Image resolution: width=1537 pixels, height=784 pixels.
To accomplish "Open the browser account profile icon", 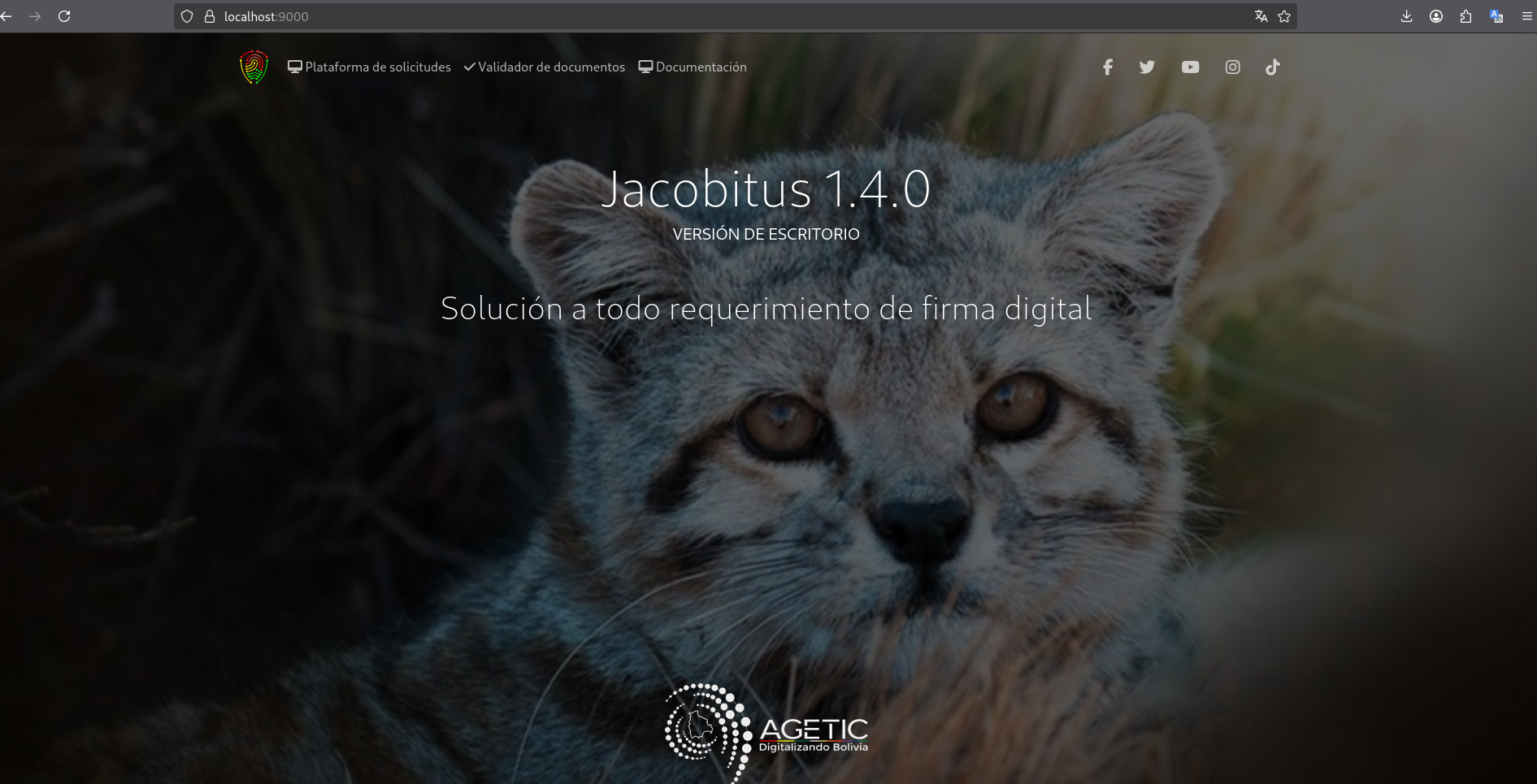I will pos(1436,16).
